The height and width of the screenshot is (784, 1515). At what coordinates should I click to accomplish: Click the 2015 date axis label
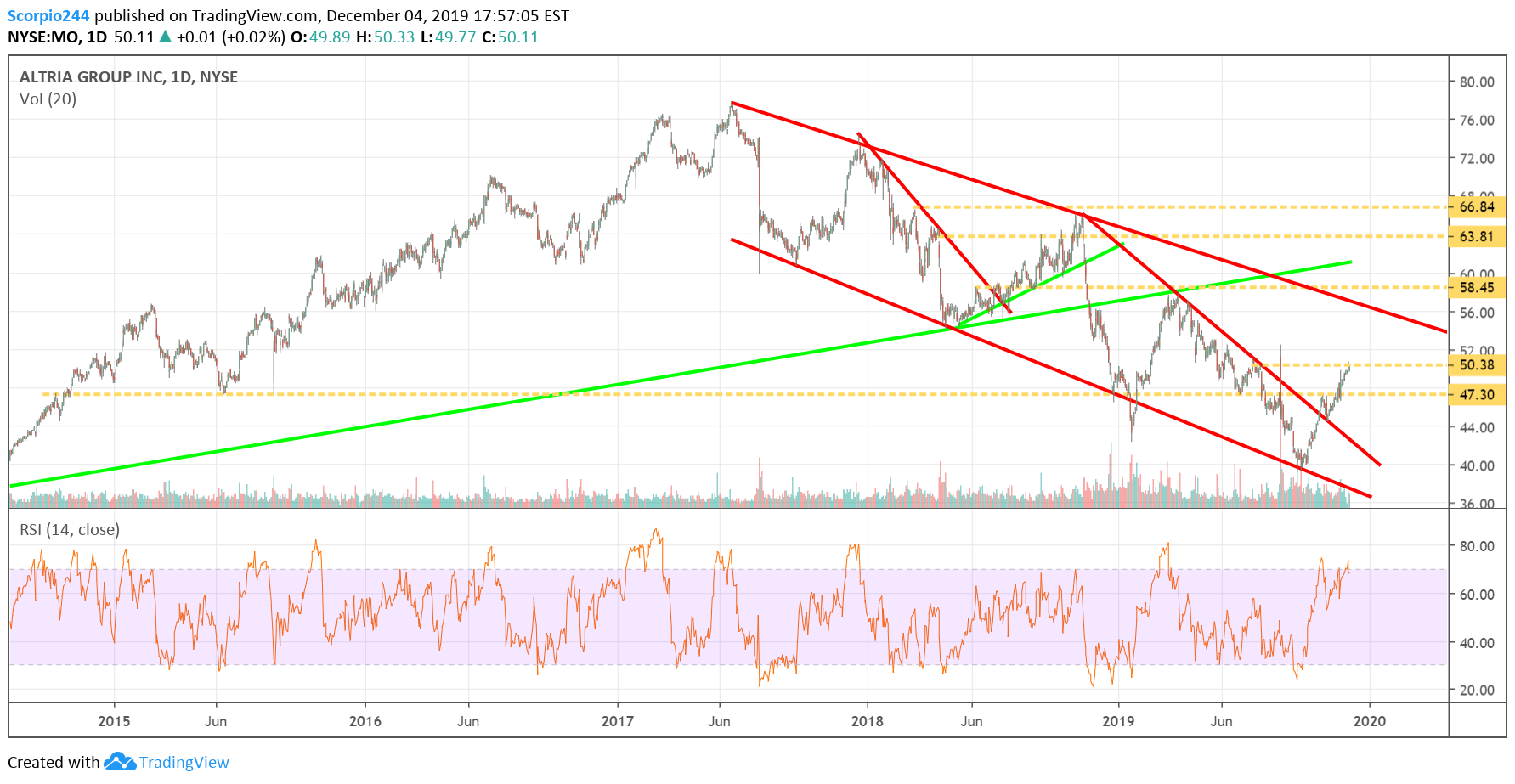pyautogui.click(x=114, y=721)
